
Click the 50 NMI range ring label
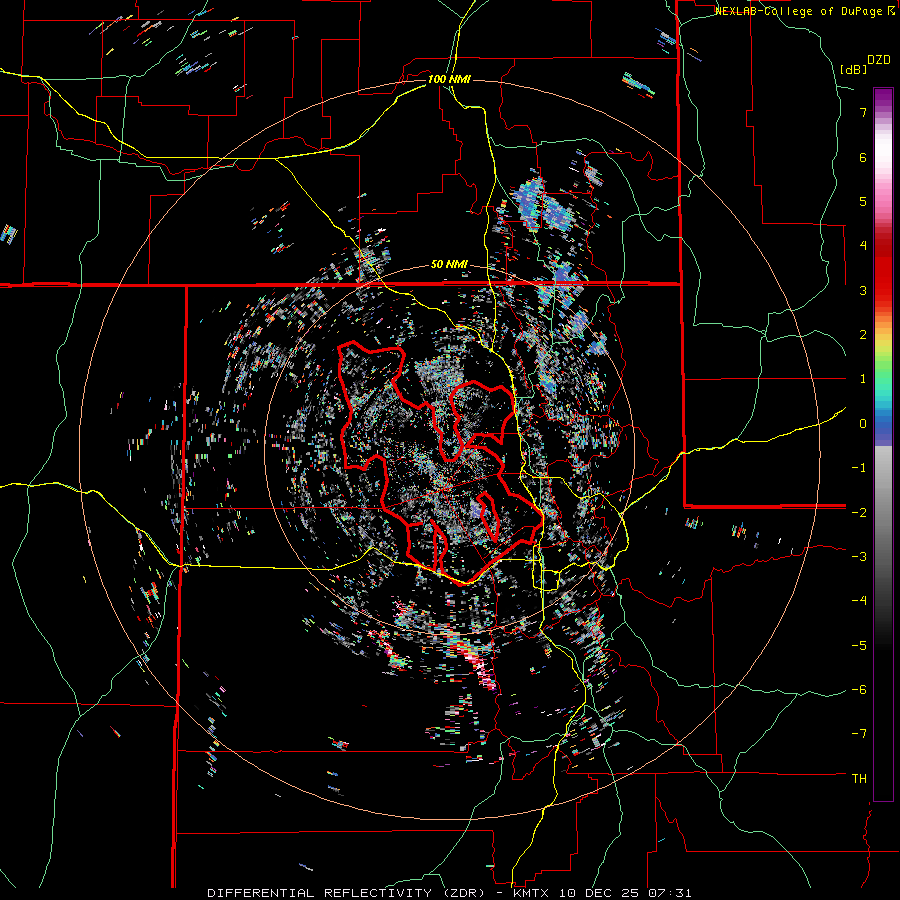pyautogui.click(x=449, y=265)
